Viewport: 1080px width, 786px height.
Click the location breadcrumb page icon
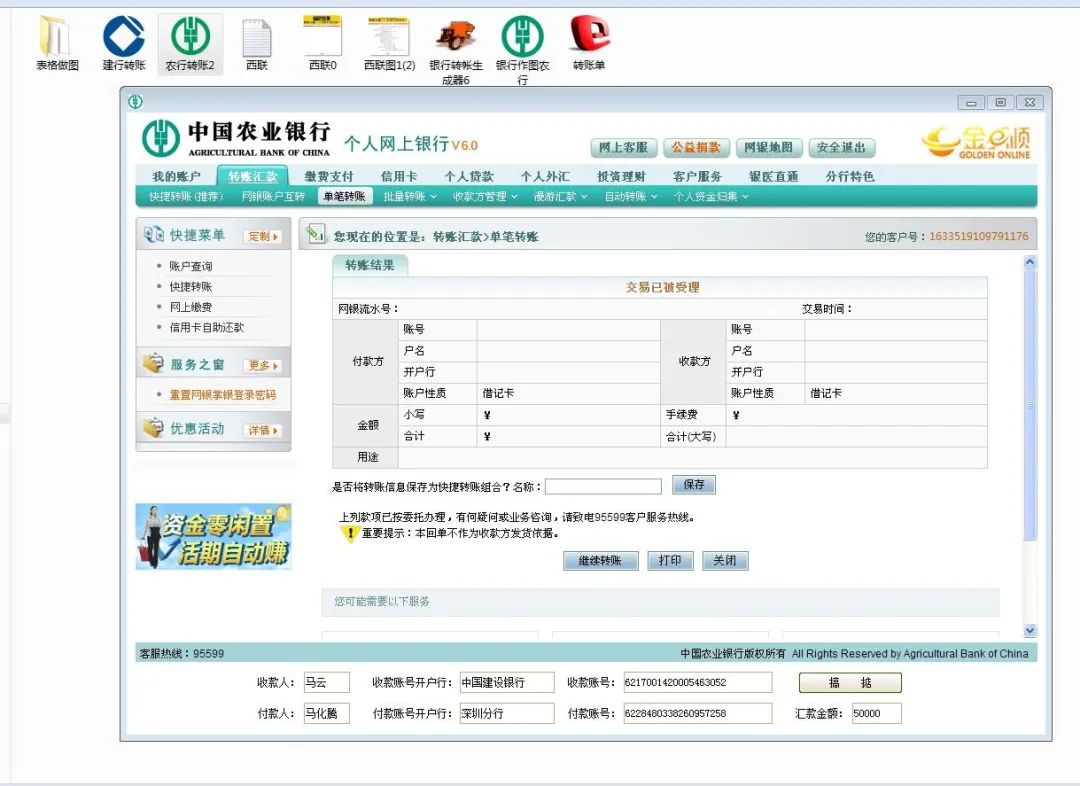(316, 234)
